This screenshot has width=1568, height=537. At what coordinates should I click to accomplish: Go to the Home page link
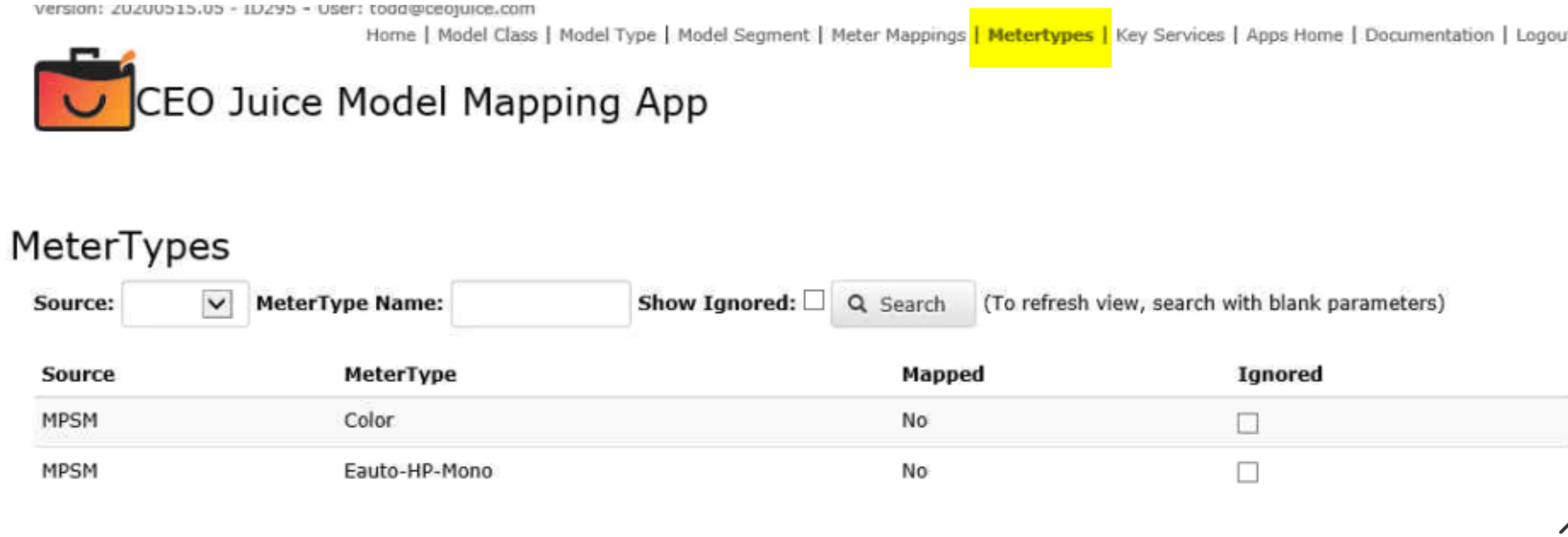[x=390, y=35]
